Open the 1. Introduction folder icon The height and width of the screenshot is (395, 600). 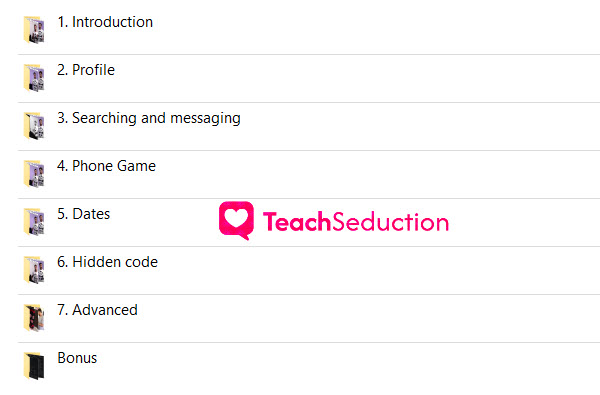[34, 30]
